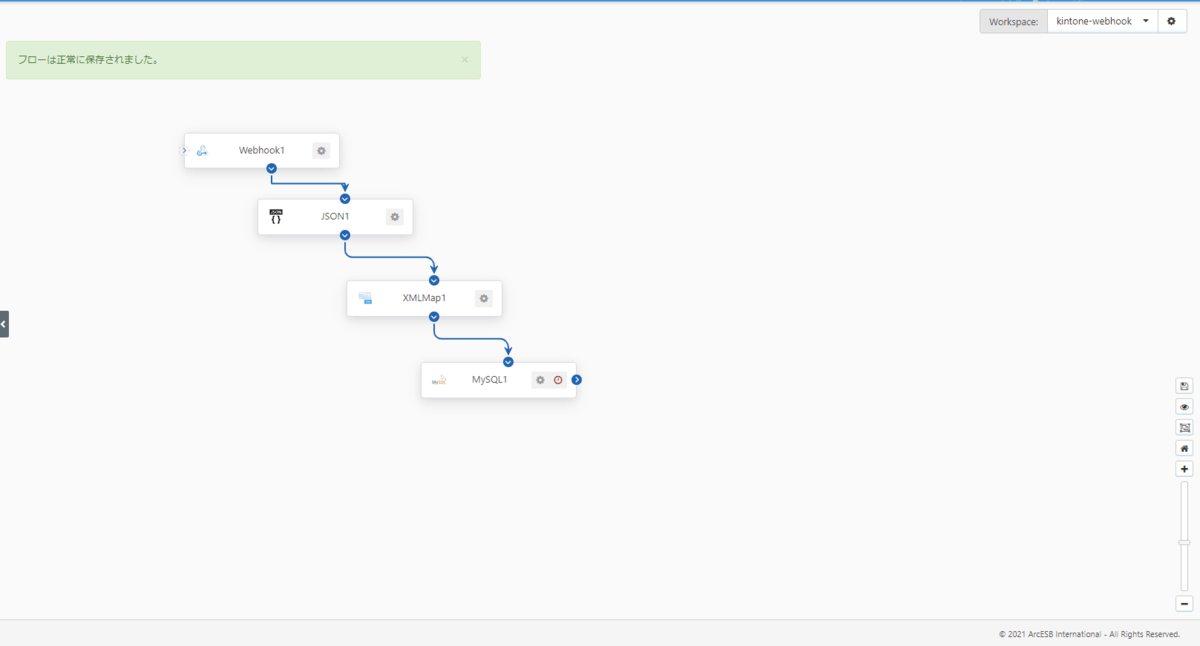
Task: Open the kintone-webhook workspace dropdown
Action: [x=1102, y=21]
